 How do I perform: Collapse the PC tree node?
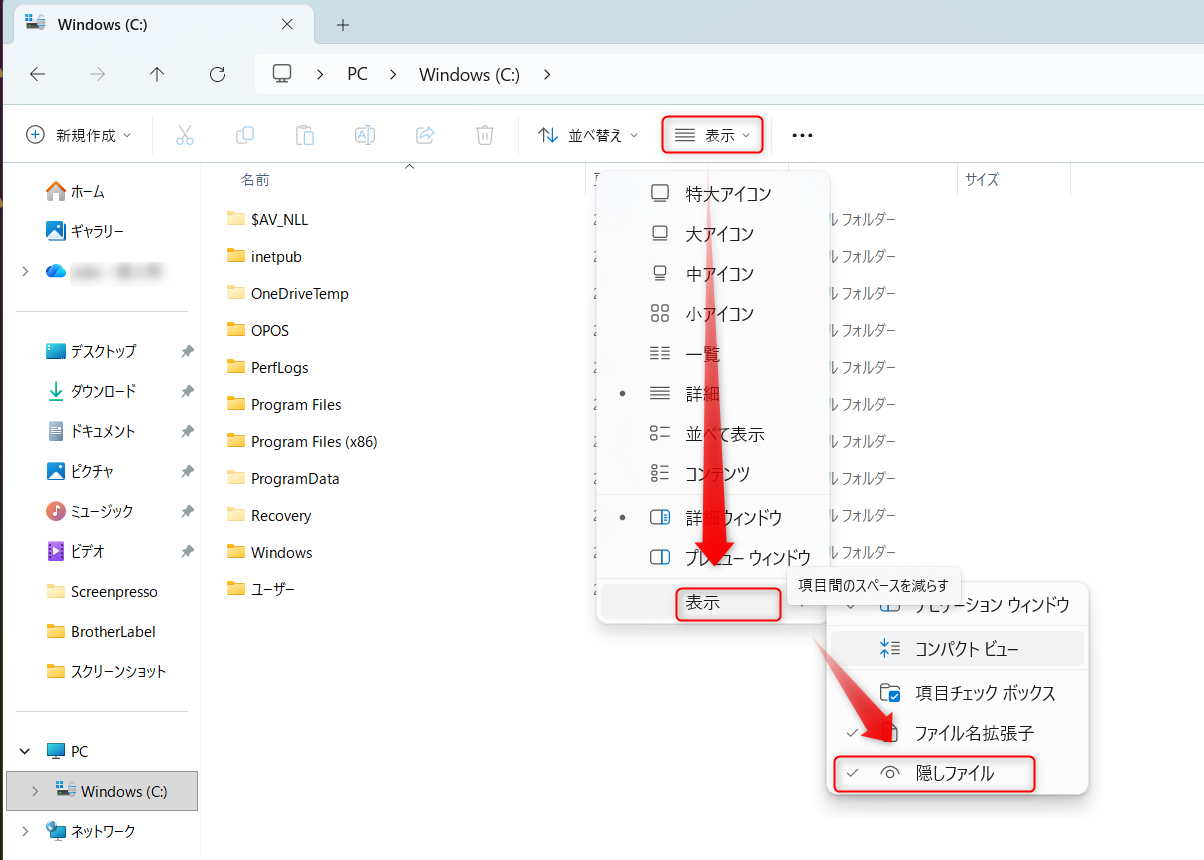pyautogui.click(x=25, y=751)
